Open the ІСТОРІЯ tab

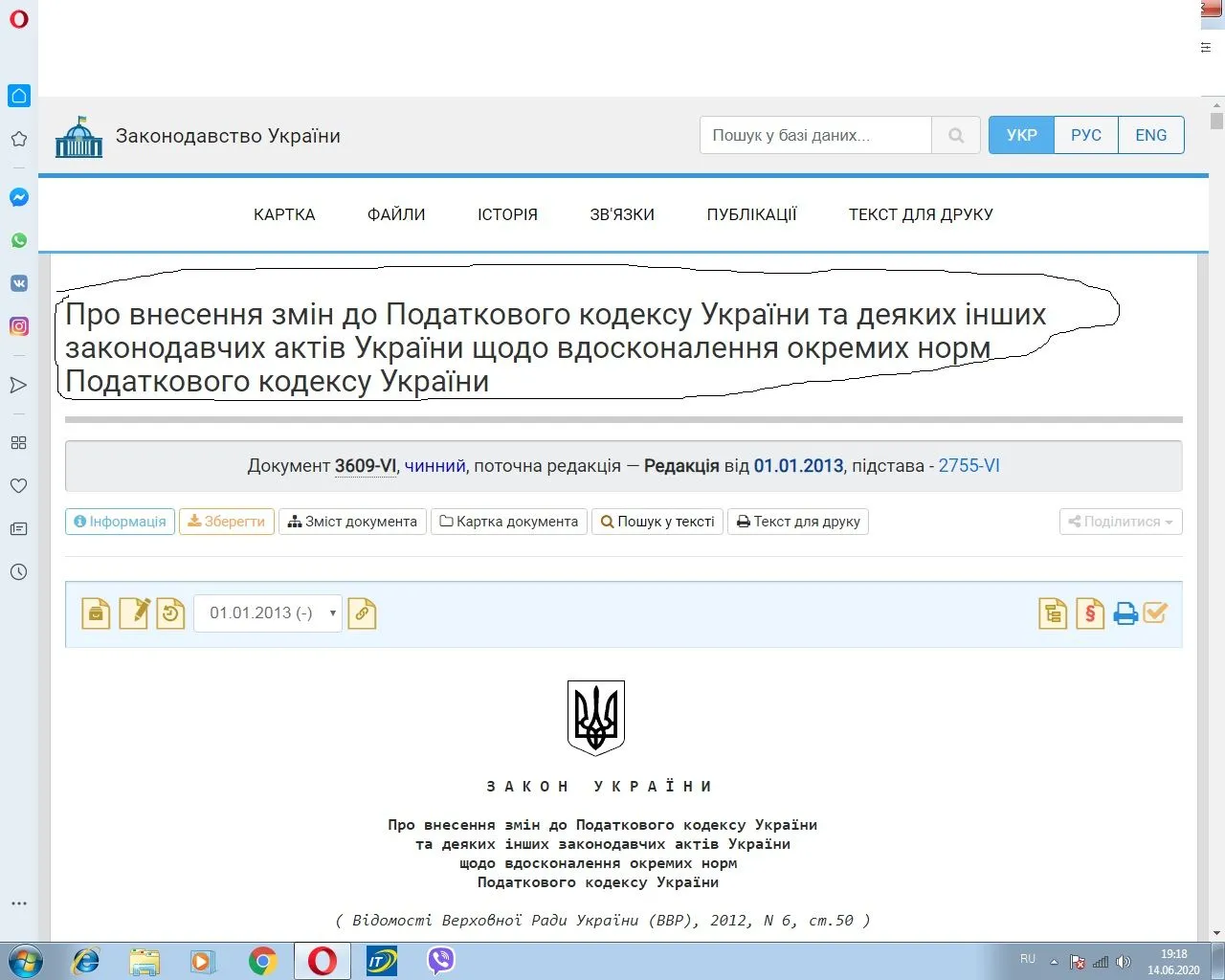[507, 214]
